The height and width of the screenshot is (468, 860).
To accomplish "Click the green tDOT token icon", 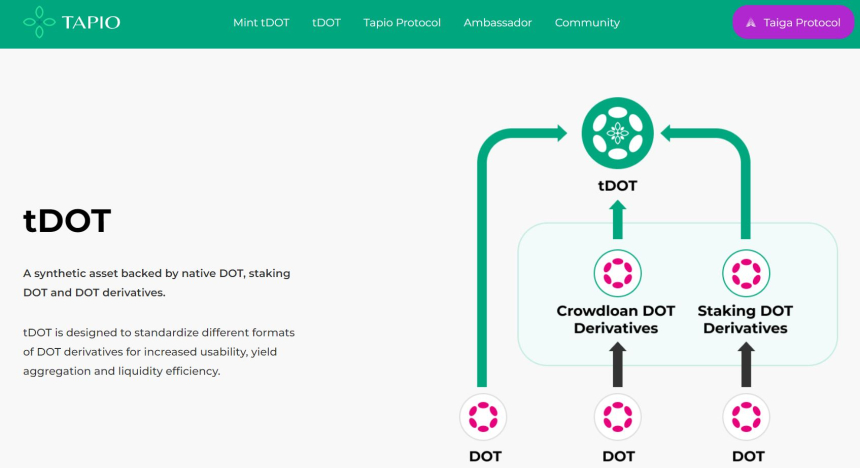I will [x=617, y=133].
